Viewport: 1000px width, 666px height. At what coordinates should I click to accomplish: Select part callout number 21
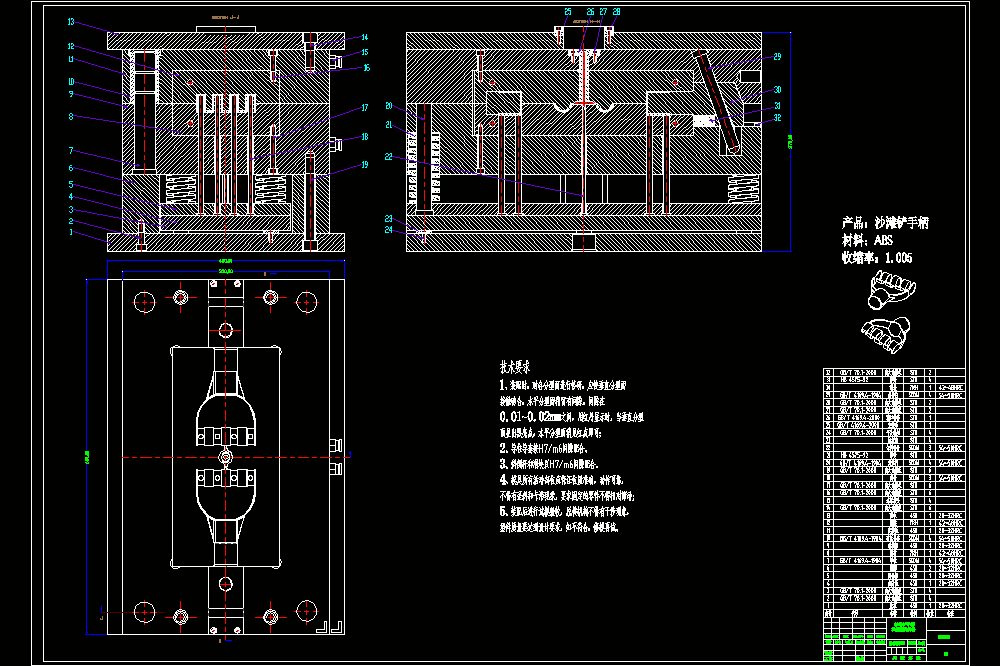tap(389, 125)
